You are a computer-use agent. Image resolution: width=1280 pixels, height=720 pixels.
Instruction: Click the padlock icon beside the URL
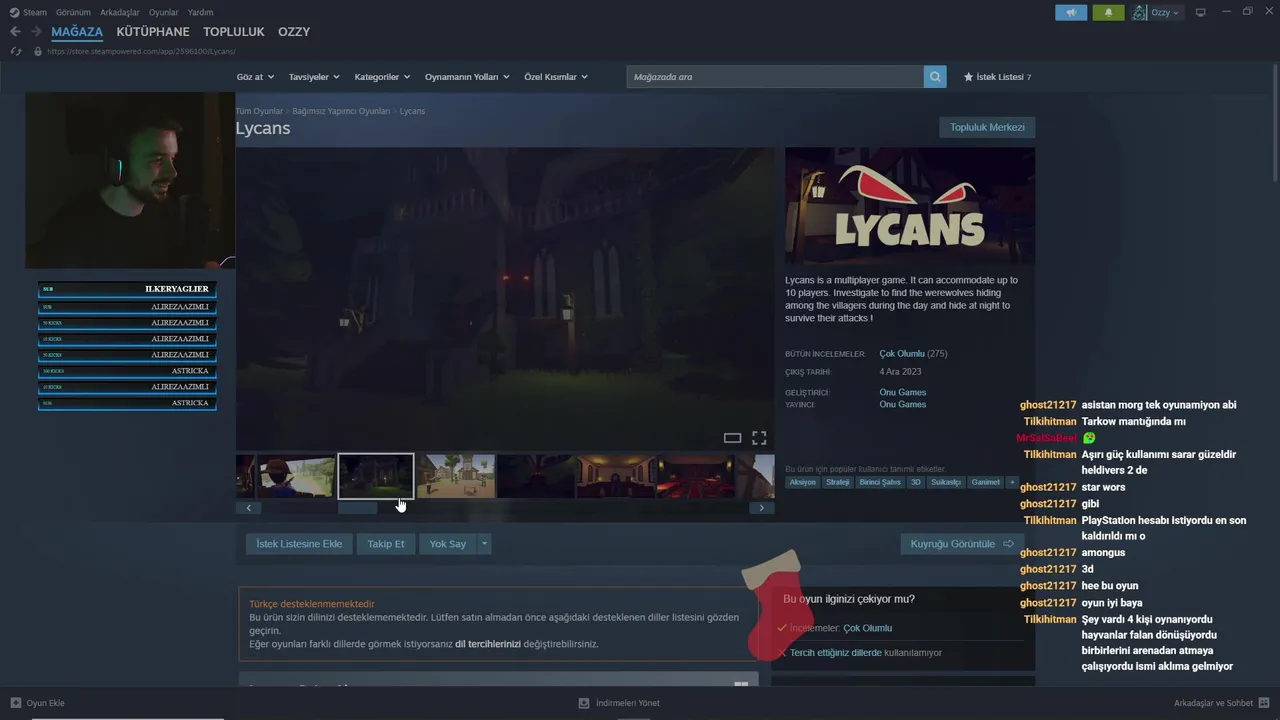pos(38,51)
